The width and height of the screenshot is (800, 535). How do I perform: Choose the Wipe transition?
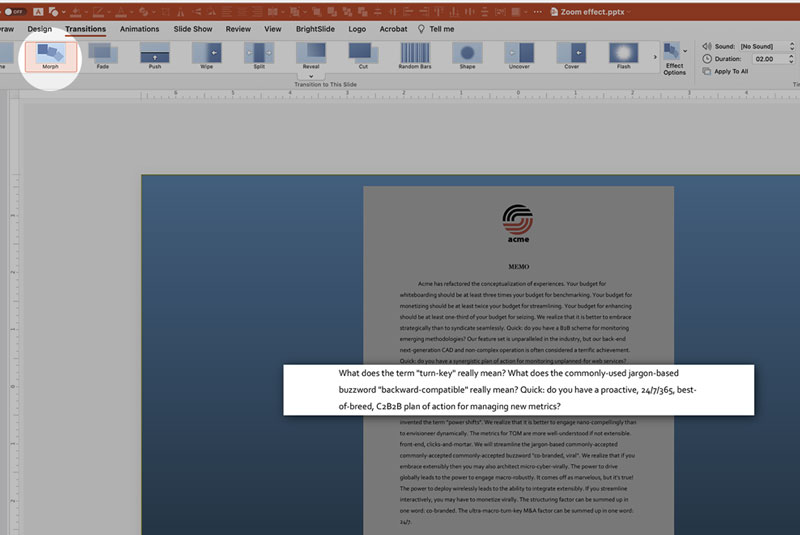click(x=207, y=56)
